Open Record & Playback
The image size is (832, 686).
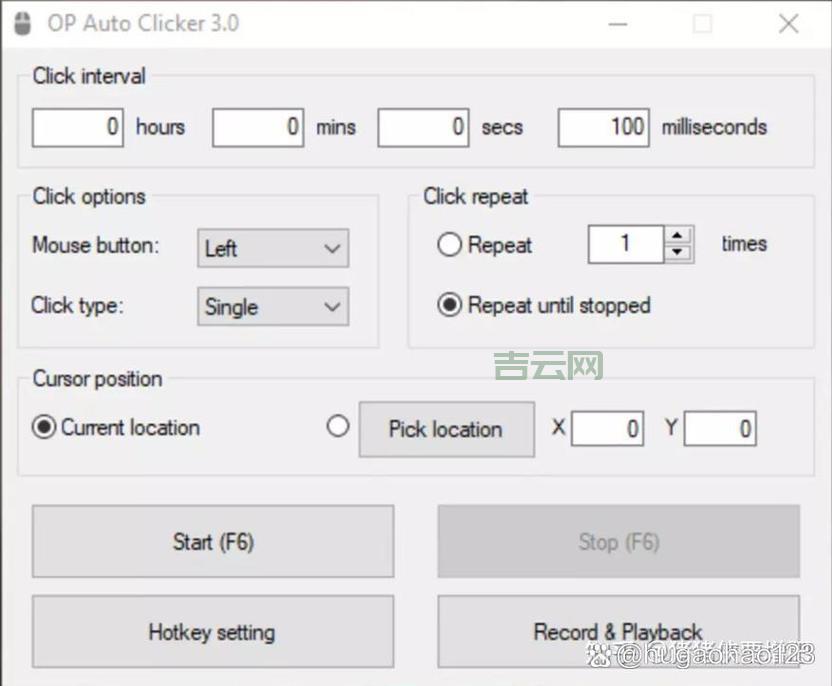[x=618, y=632]
